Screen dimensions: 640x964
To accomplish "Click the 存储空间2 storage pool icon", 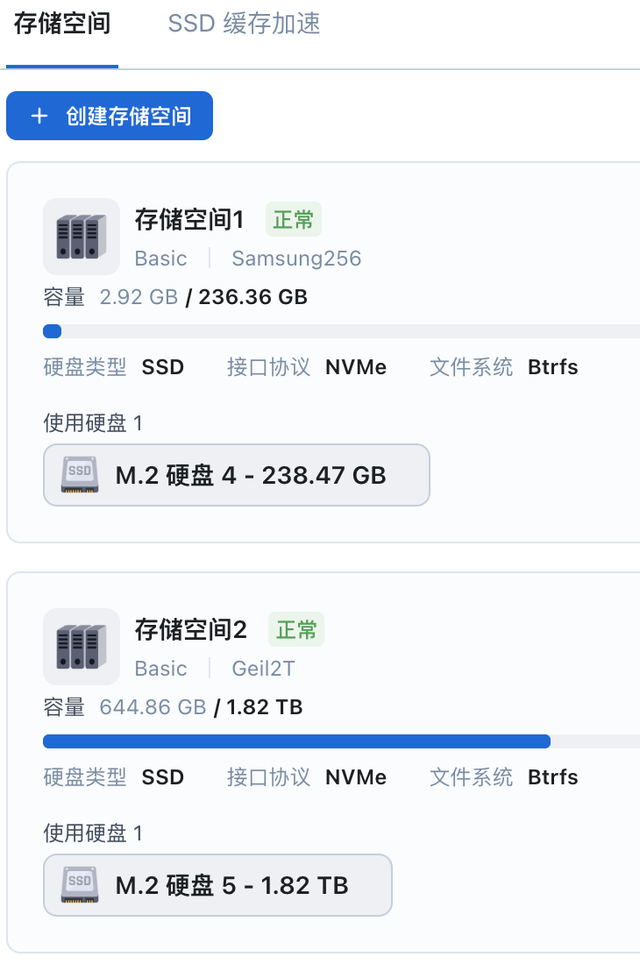I will click(81, 646).
